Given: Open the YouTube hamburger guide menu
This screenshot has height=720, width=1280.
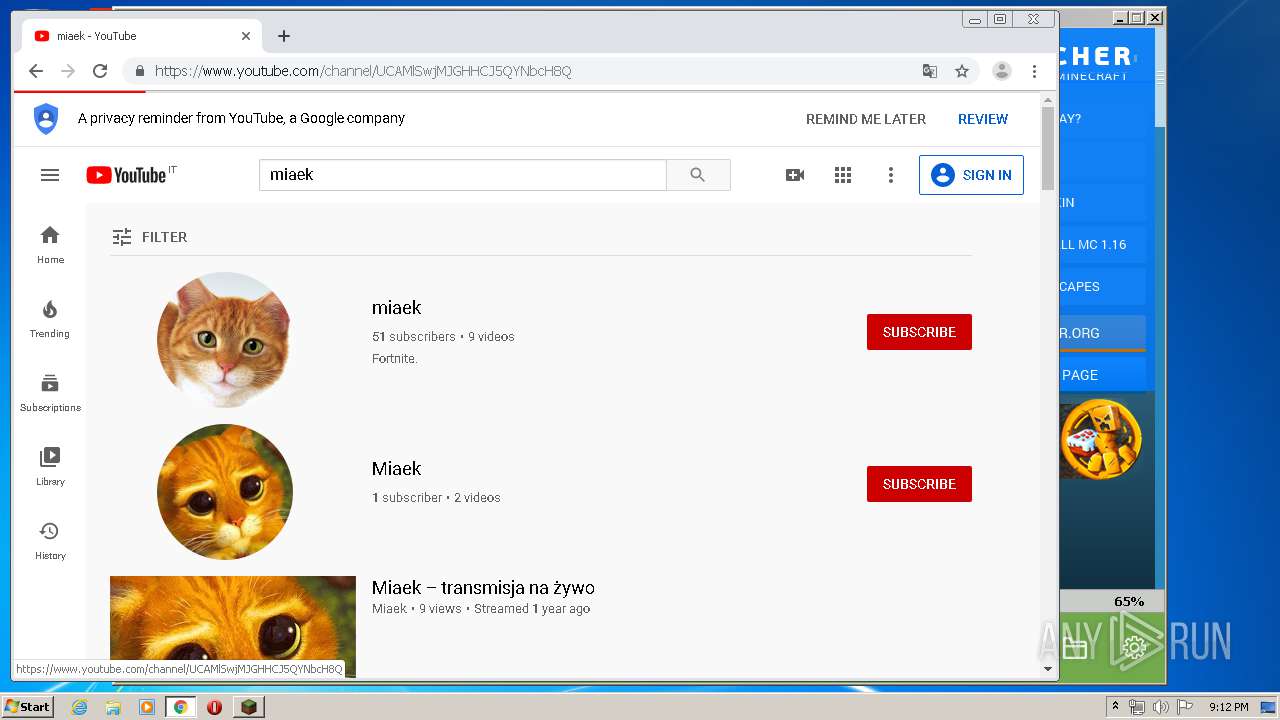Looking at the screenshot, I should pos(50,175).
